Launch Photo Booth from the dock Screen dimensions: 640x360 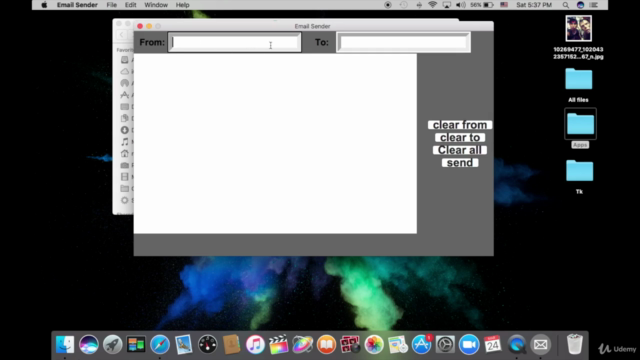[350, 344]
